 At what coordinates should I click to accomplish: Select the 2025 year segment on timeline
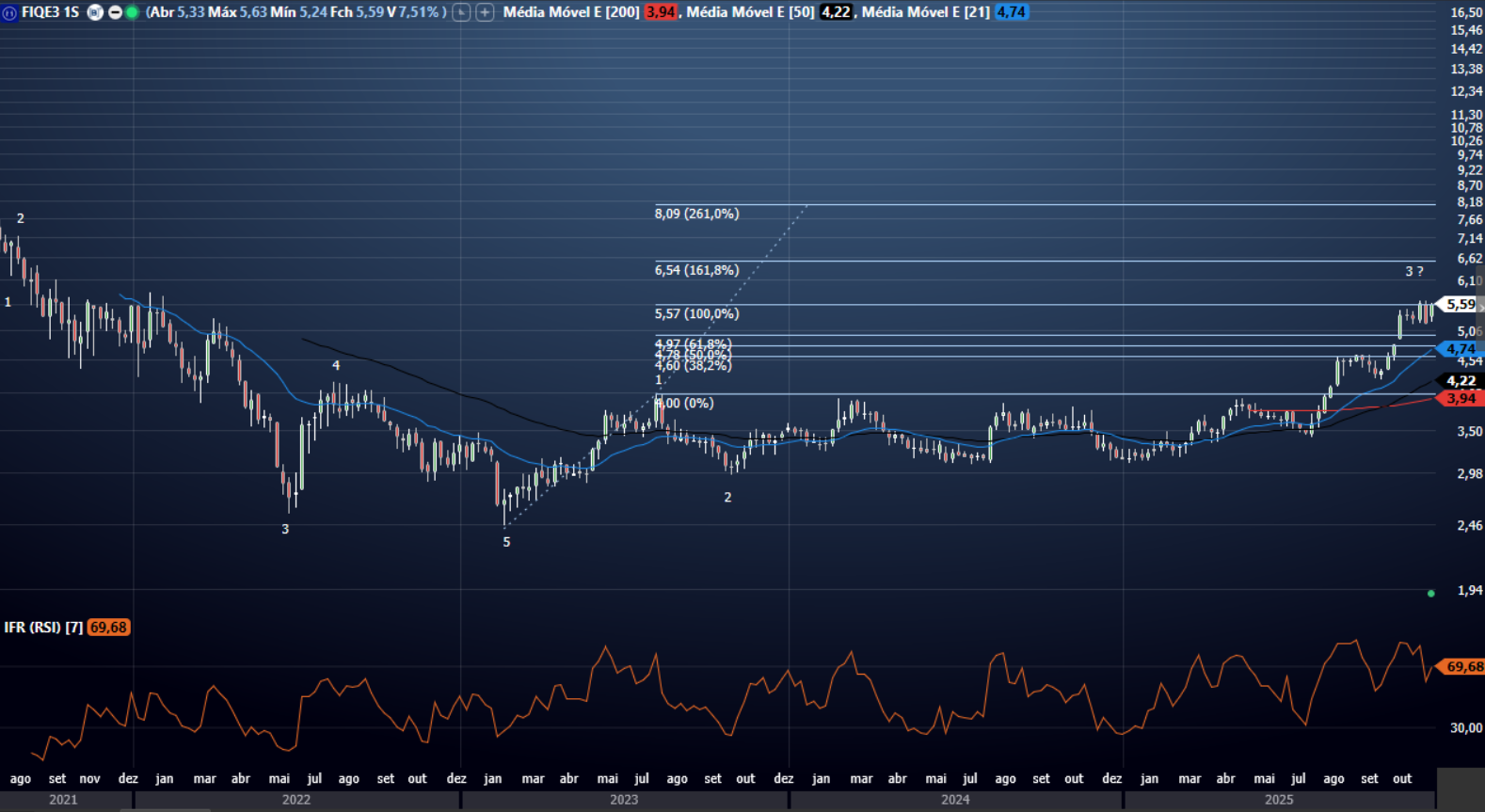pos(1278,800)
